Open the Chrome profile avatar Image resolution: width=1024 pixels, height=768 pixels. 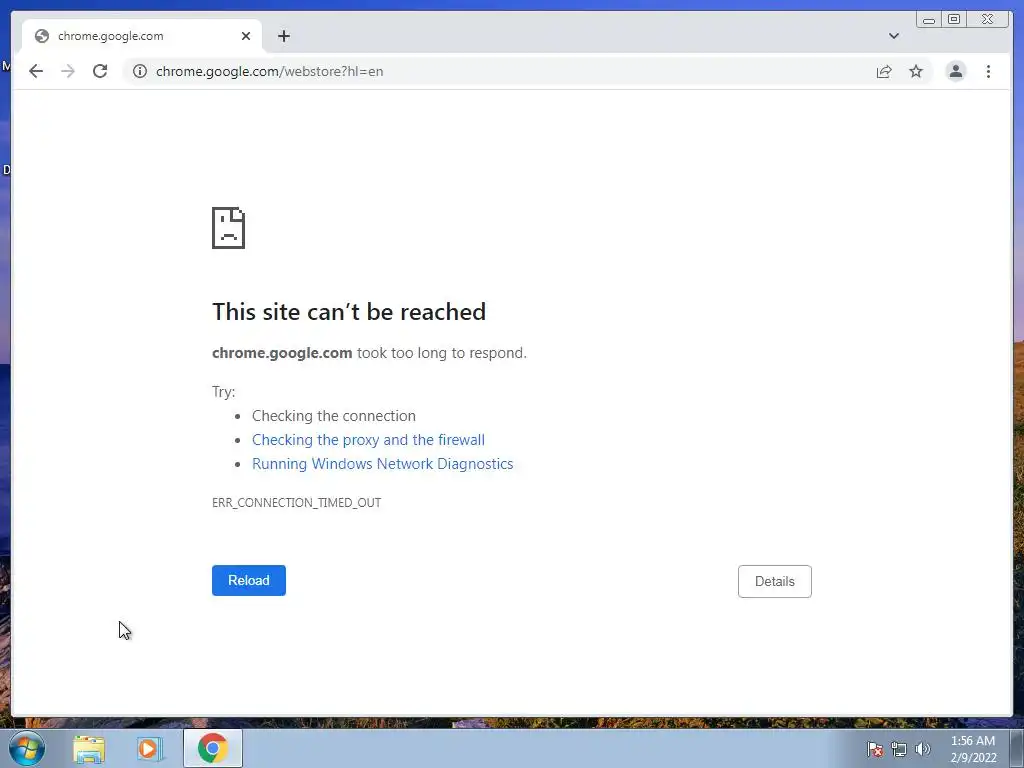click(955, 71)
